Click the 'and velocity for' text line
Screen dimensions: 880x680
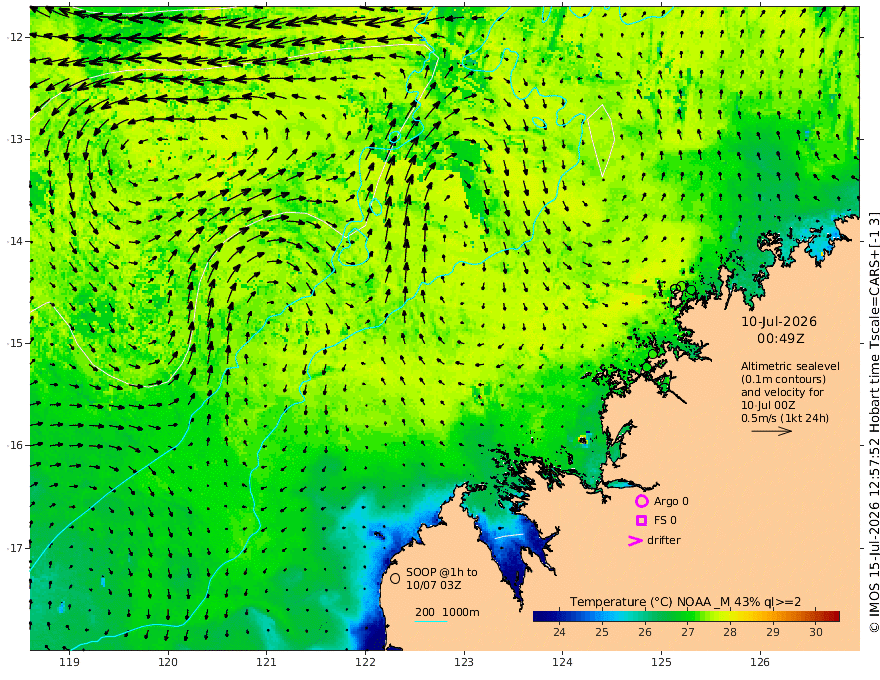click(x=782, y=392)
